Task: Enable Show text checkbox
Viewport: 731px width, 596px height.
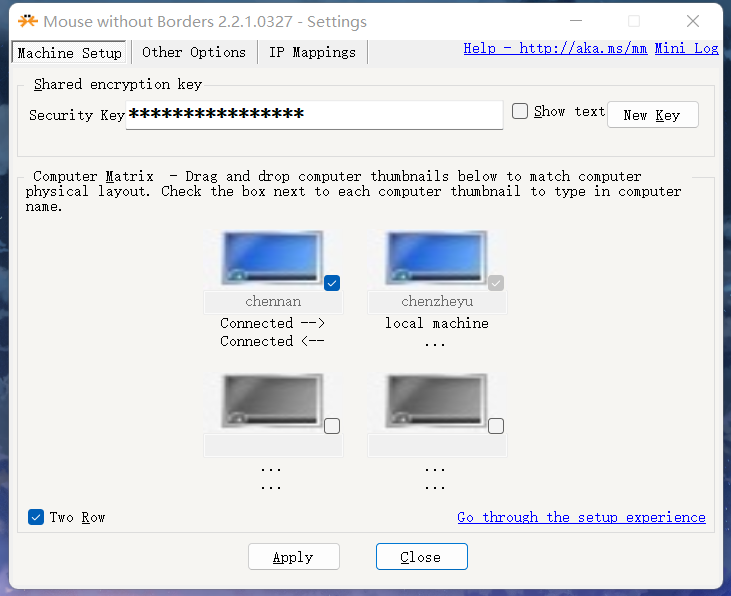Action: click(520, 111)
